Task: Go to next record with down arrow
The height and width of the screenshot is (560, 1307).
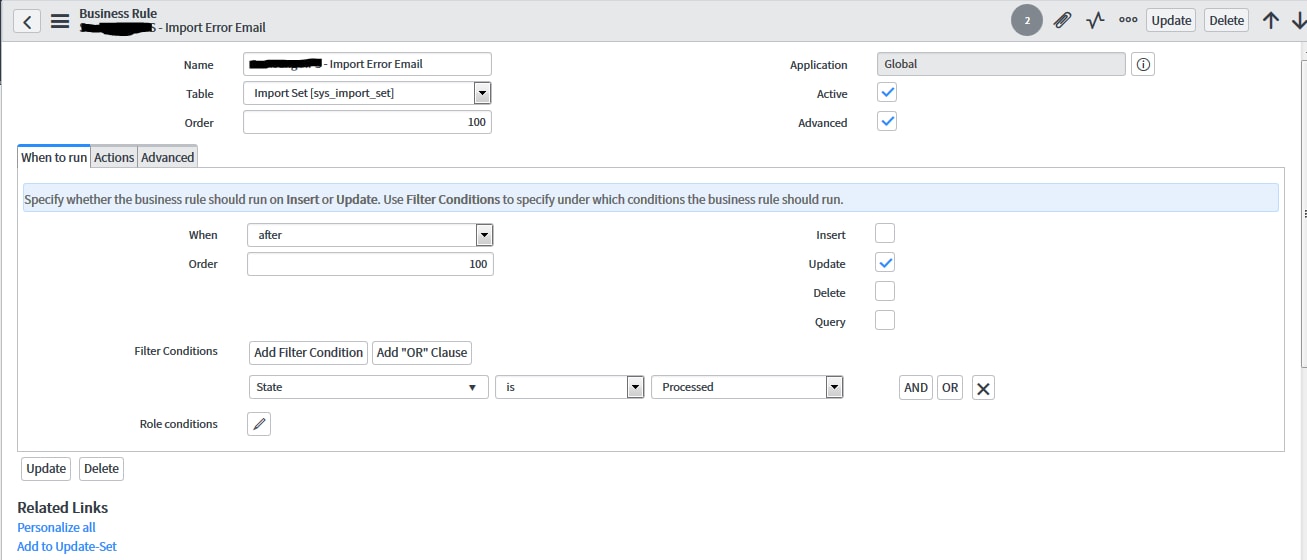Action: coord(1298,20)
